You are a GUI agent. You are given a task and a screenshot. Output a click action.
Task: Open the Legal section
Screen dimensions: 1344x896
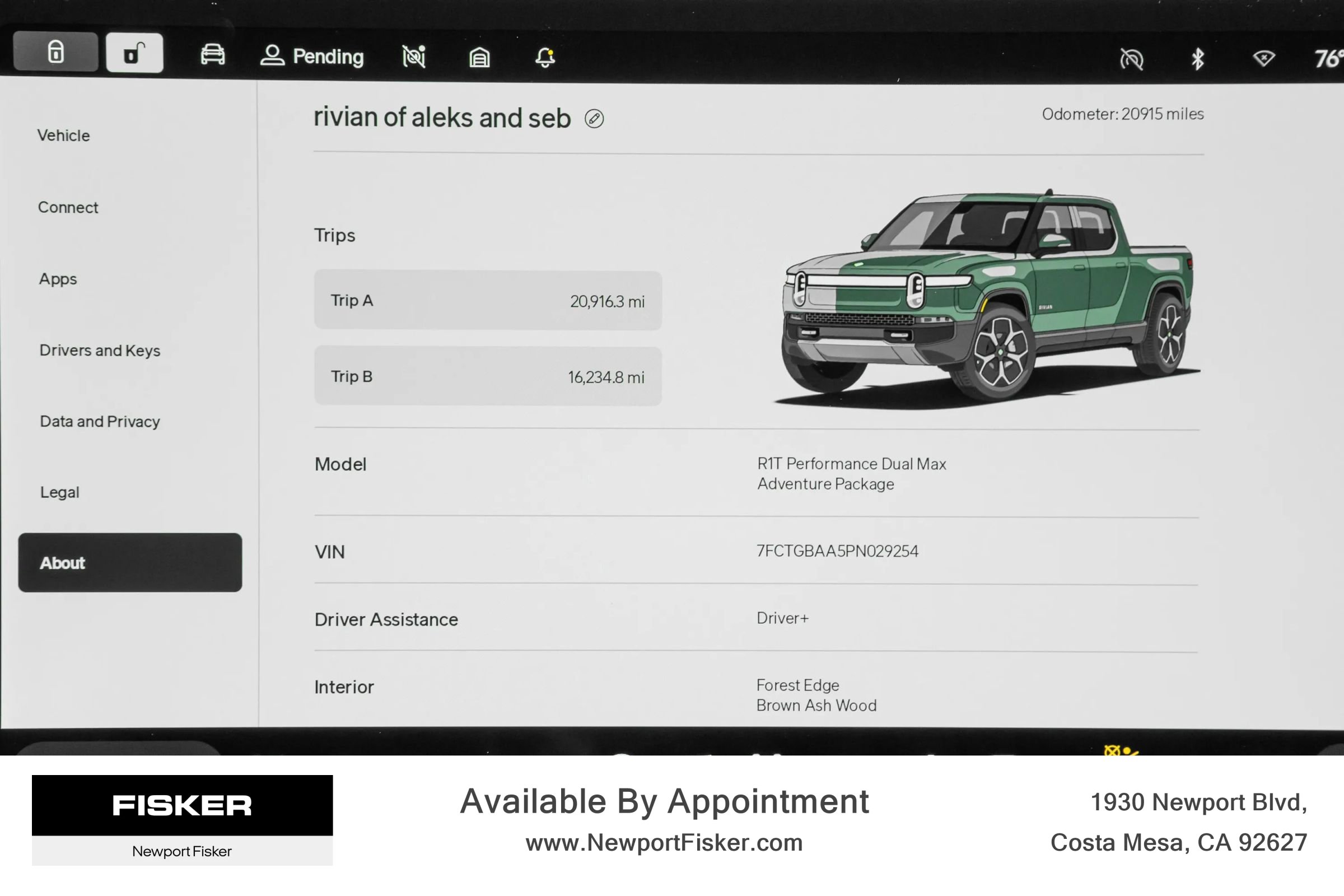point(59,492)
